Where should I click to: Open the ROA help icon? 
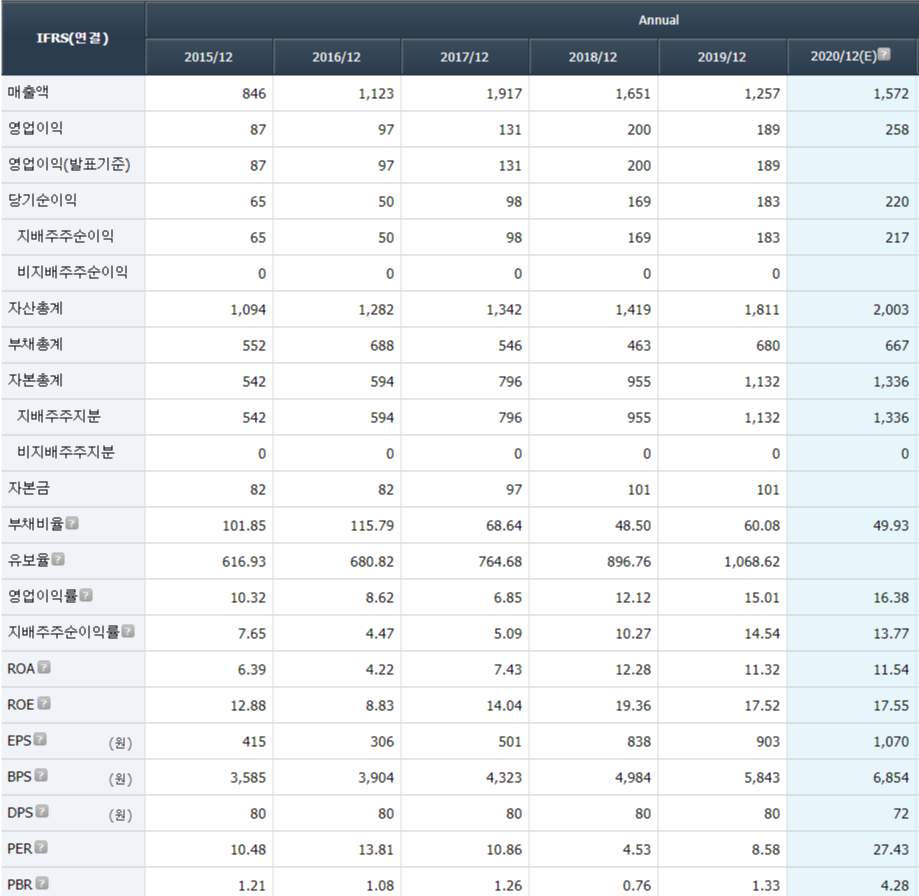[x=43, y=667]
